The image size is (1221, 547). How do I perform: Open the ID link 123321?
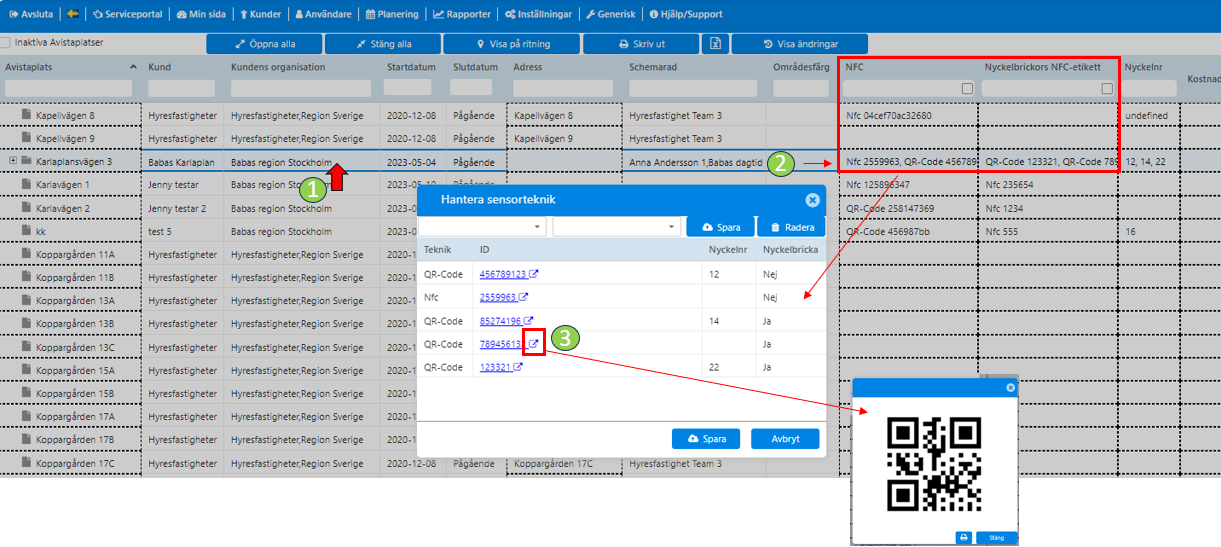click(495, 367)
